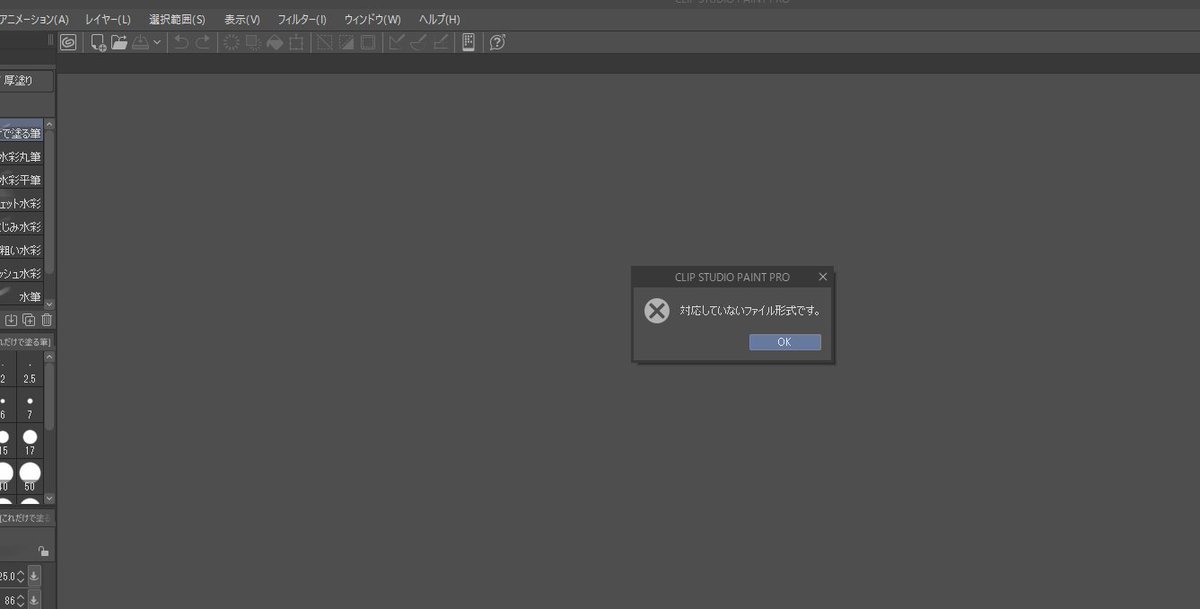Image resolution: width=1200 pixels, height=609 pixels.
Task: Click the delete sub tool trash icon
Action: coord(46,320)
